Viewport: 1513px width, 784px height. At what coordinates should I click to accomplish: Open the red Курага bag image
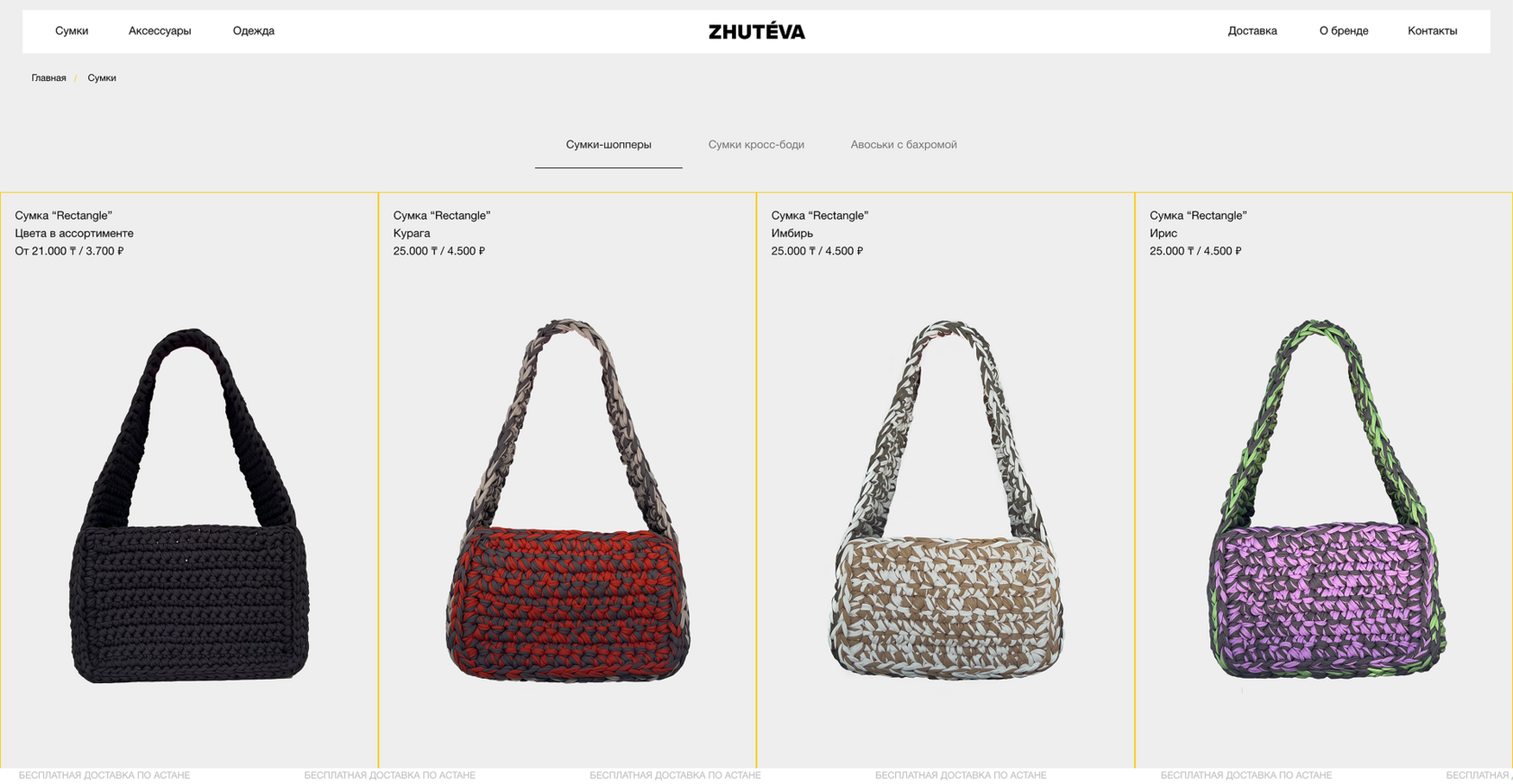(567, 500)
